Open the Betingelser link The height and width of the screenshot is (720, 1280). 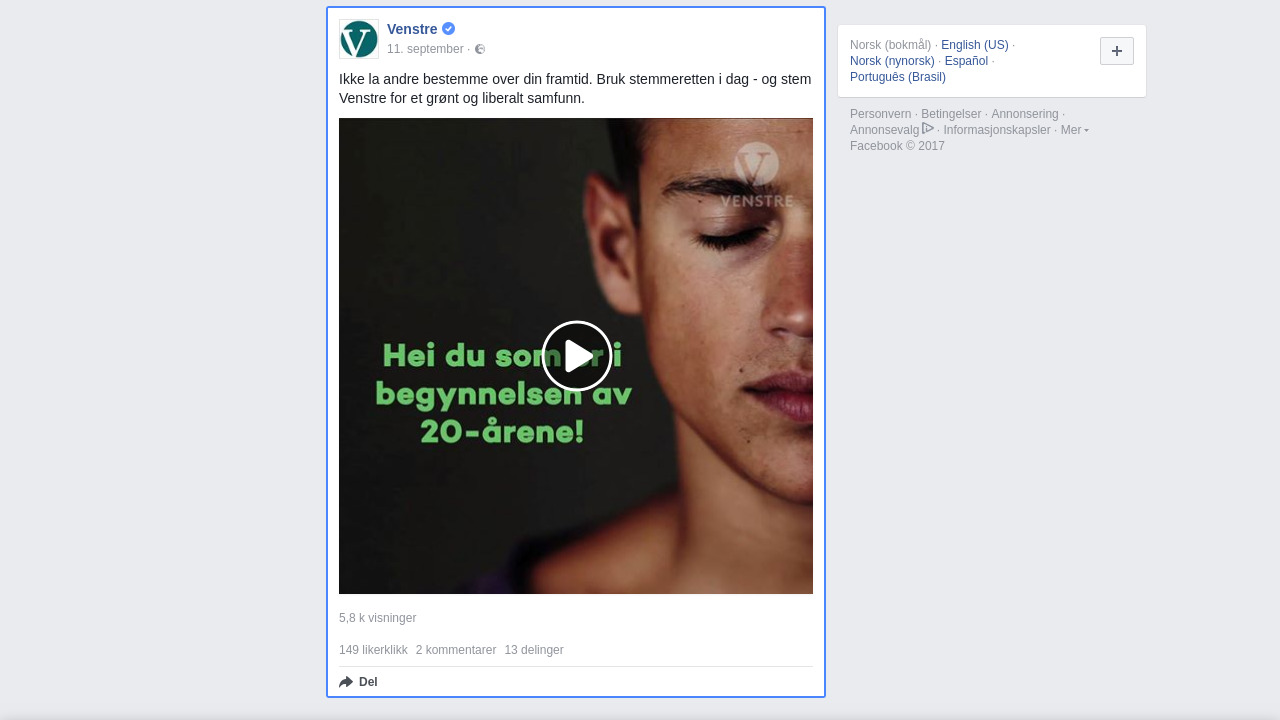coord(951,114)
